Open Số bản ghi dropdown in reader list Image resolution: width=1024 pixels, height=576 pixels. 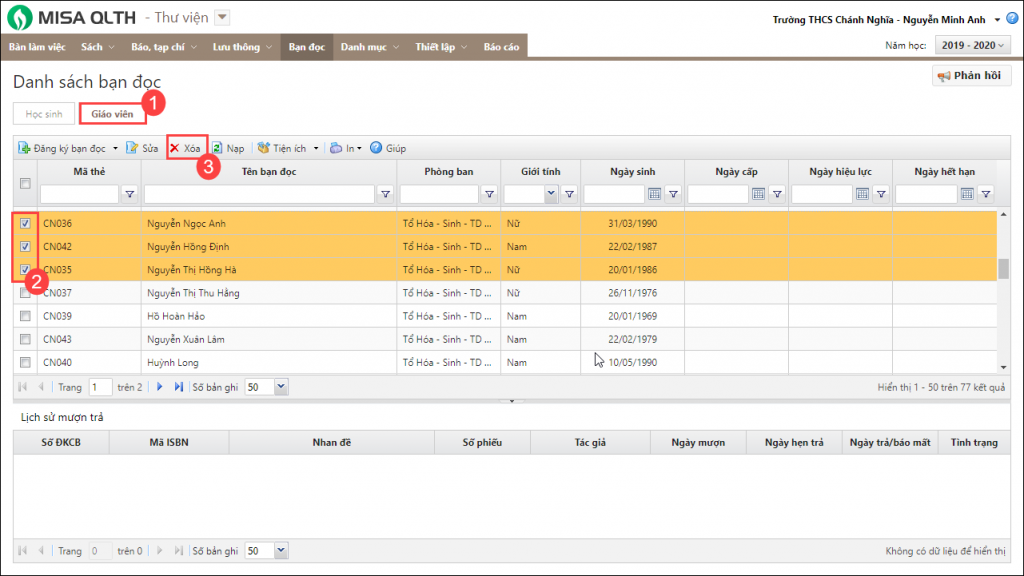point(280,386)
